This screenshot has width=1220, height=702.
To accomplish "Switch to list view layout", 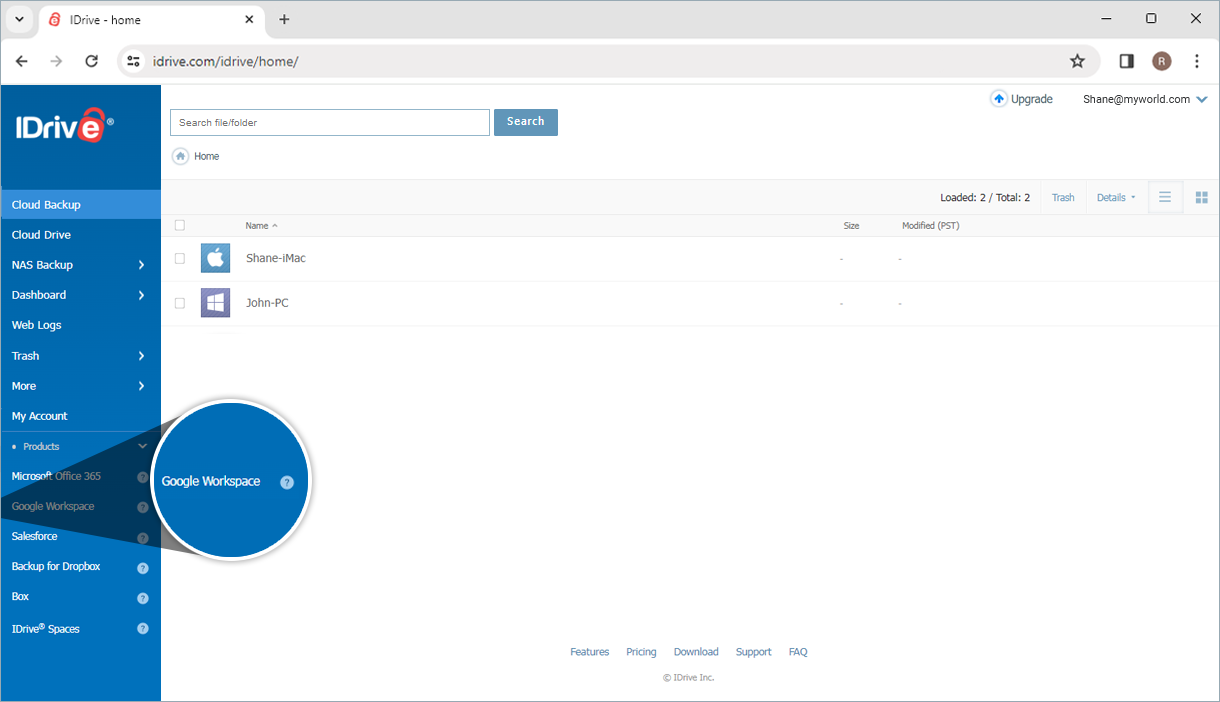I will (x=1165, y=197).
